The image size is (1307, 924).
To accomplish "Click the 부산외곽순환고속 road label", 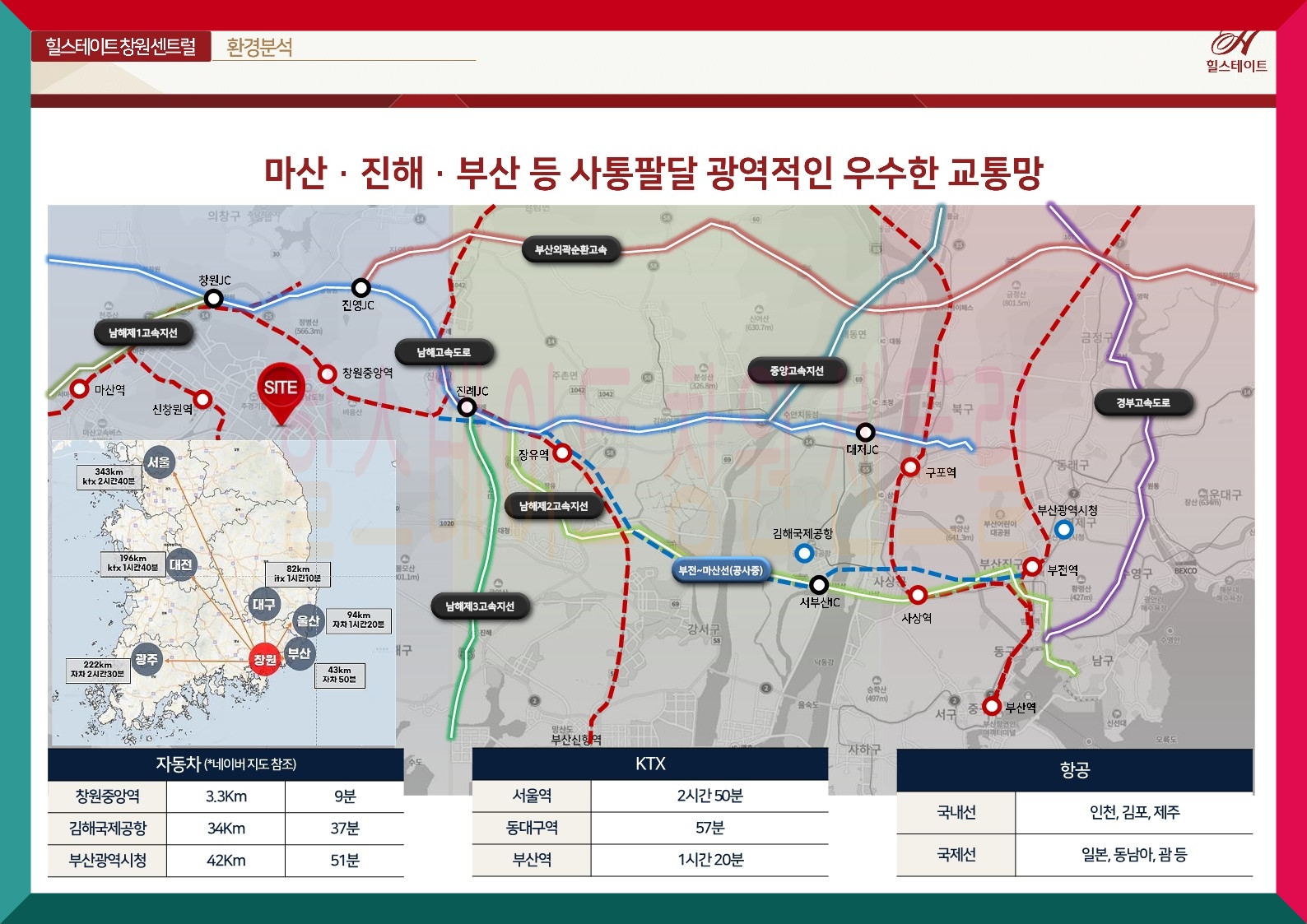I will [x=571, y=249].
